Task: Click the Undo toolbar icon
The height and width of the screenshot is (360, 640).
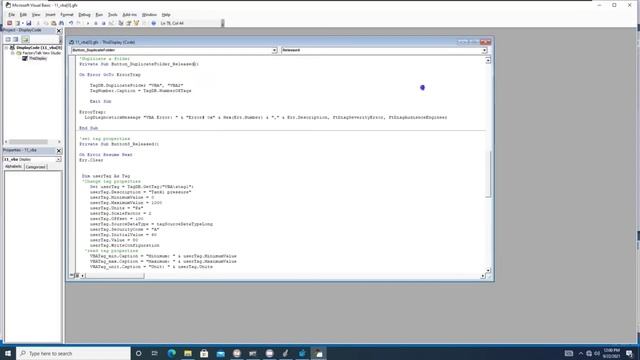Action: [x=71, y=23]
